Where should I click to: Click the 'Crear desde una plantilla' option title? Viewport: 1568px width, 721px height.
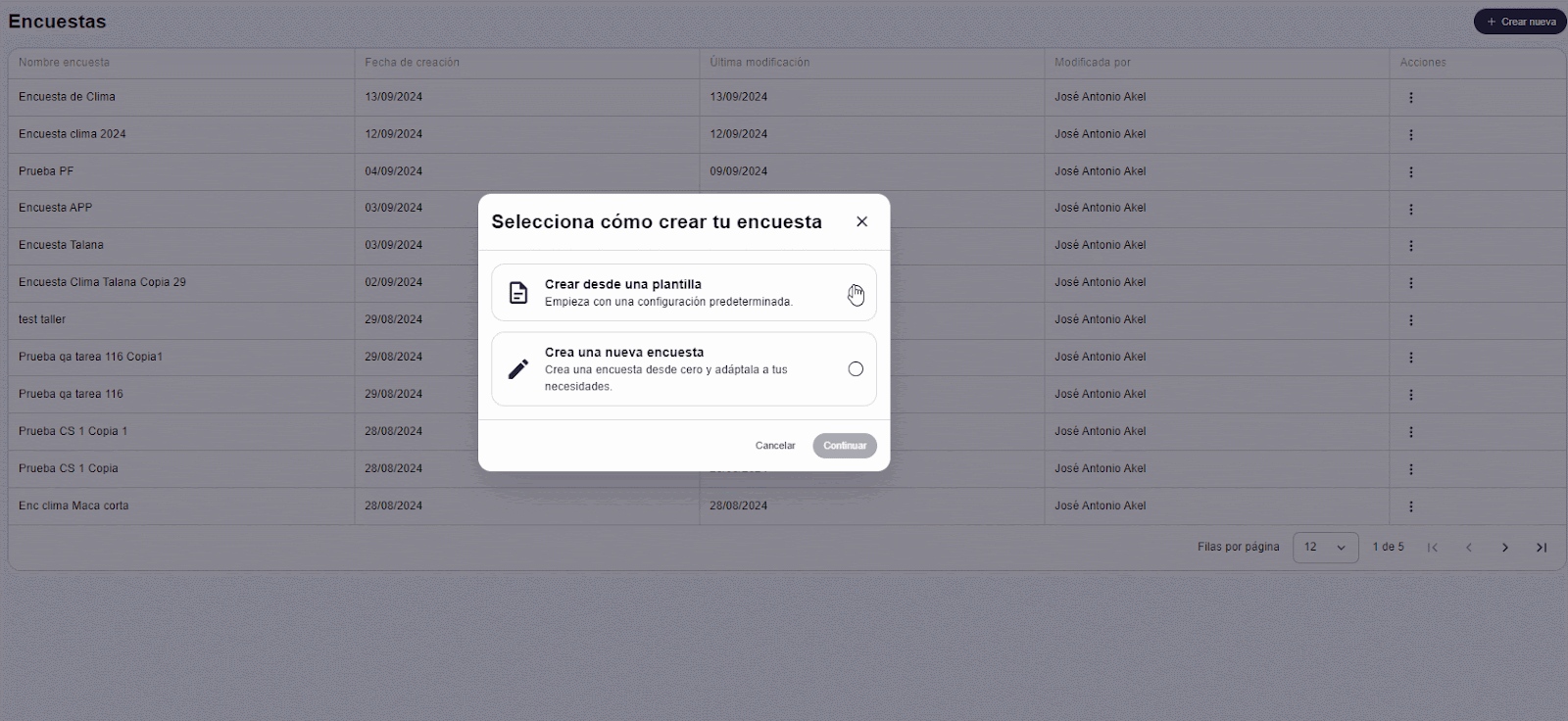(x=623, y=284)
